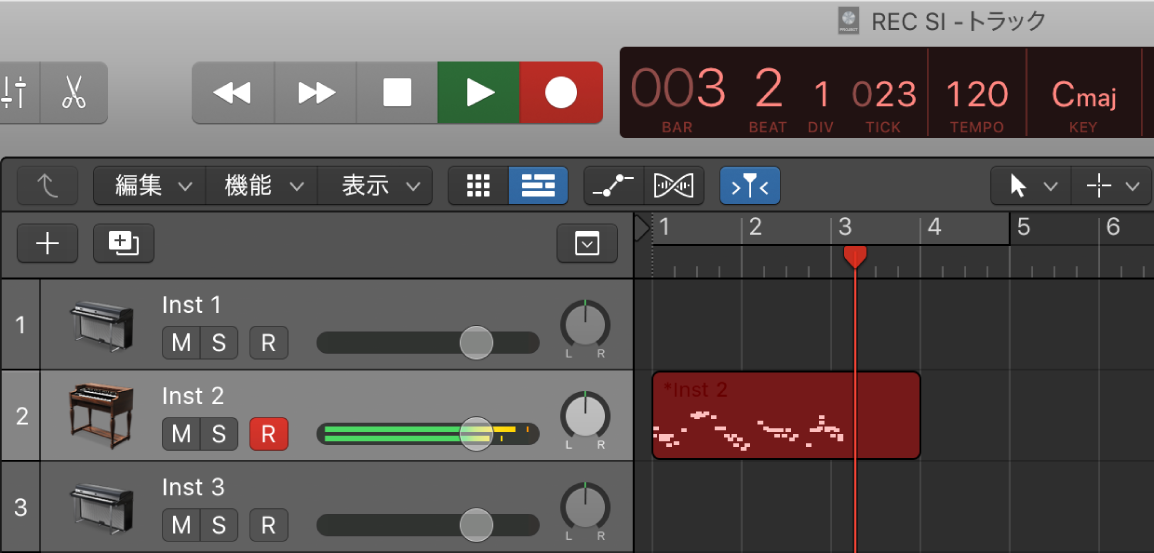Solo the Inst 3 track
1154x553 pixels.
click(219, 525)
